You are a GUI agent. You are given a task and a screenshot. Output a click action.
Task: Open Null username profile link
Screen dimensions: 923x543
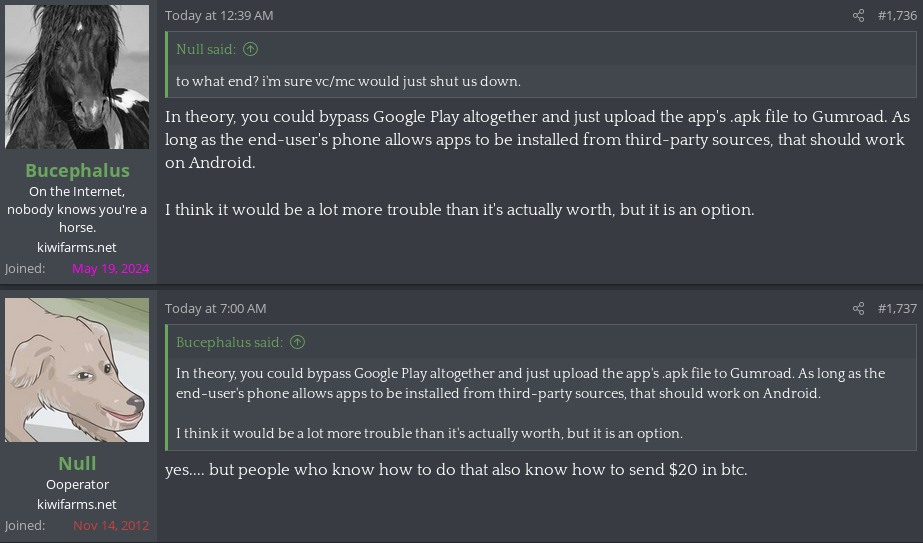(x=77, y=463)
